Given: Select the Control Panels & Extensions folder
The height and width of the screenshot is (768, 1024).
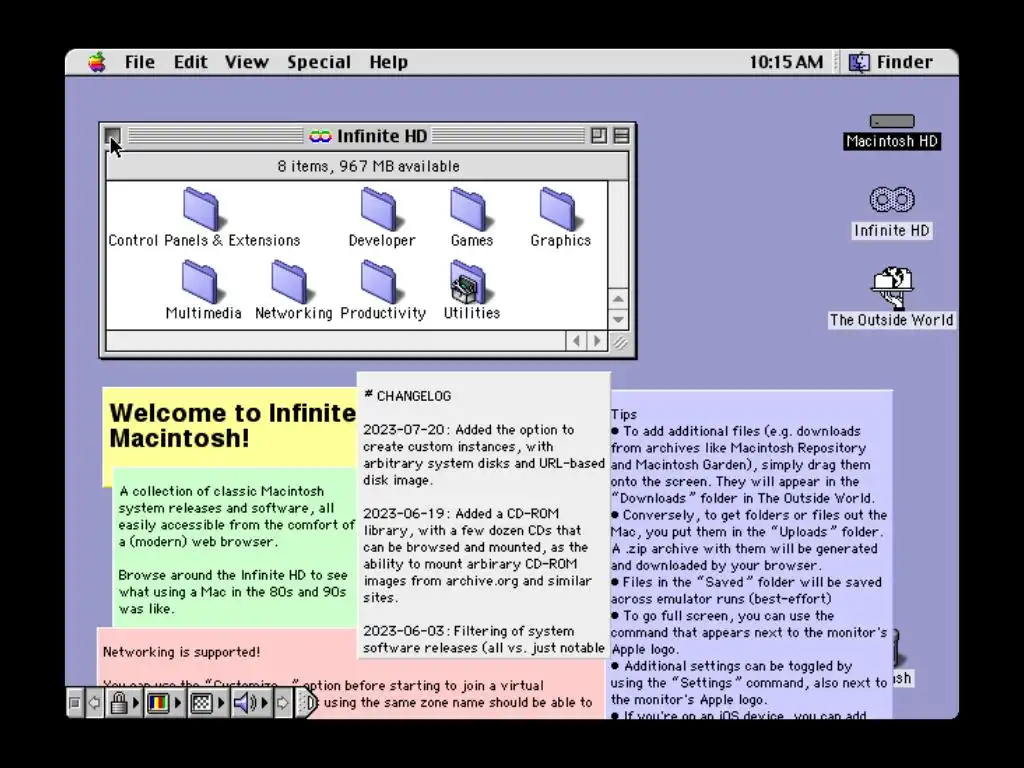Looking at the screenshot, I should pyautogui.click(x=204, y=219).
